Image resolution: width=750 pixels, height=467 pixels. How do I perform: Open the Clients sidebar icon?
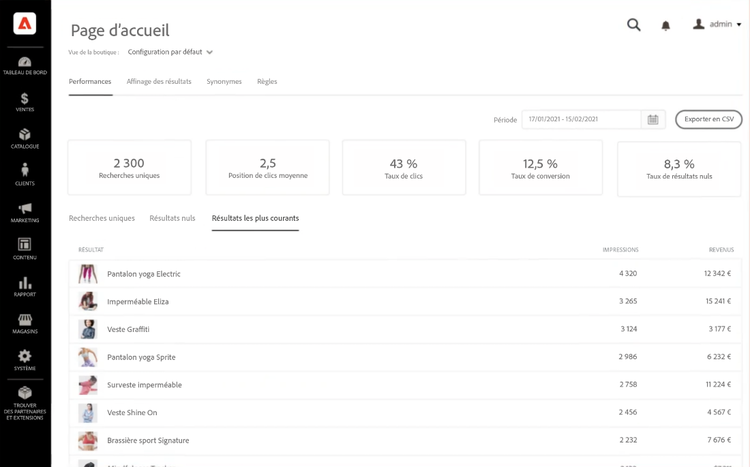pos(25,172)
